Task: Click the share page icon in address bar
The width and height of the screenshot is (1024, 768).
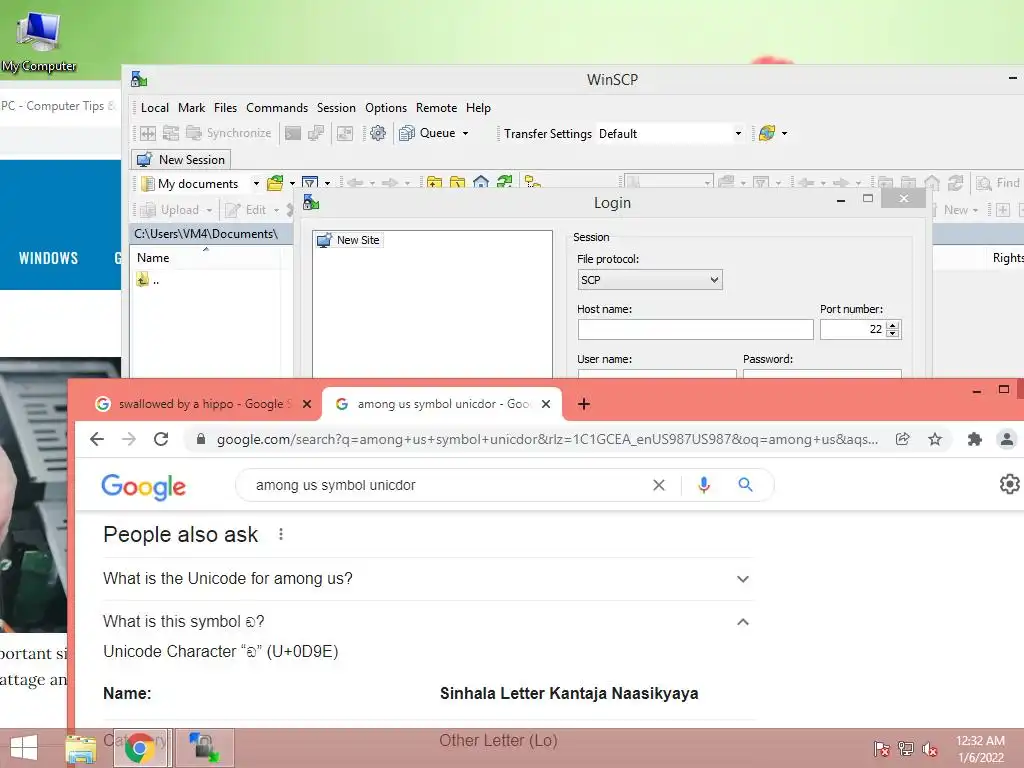Action: coord(903,439)
